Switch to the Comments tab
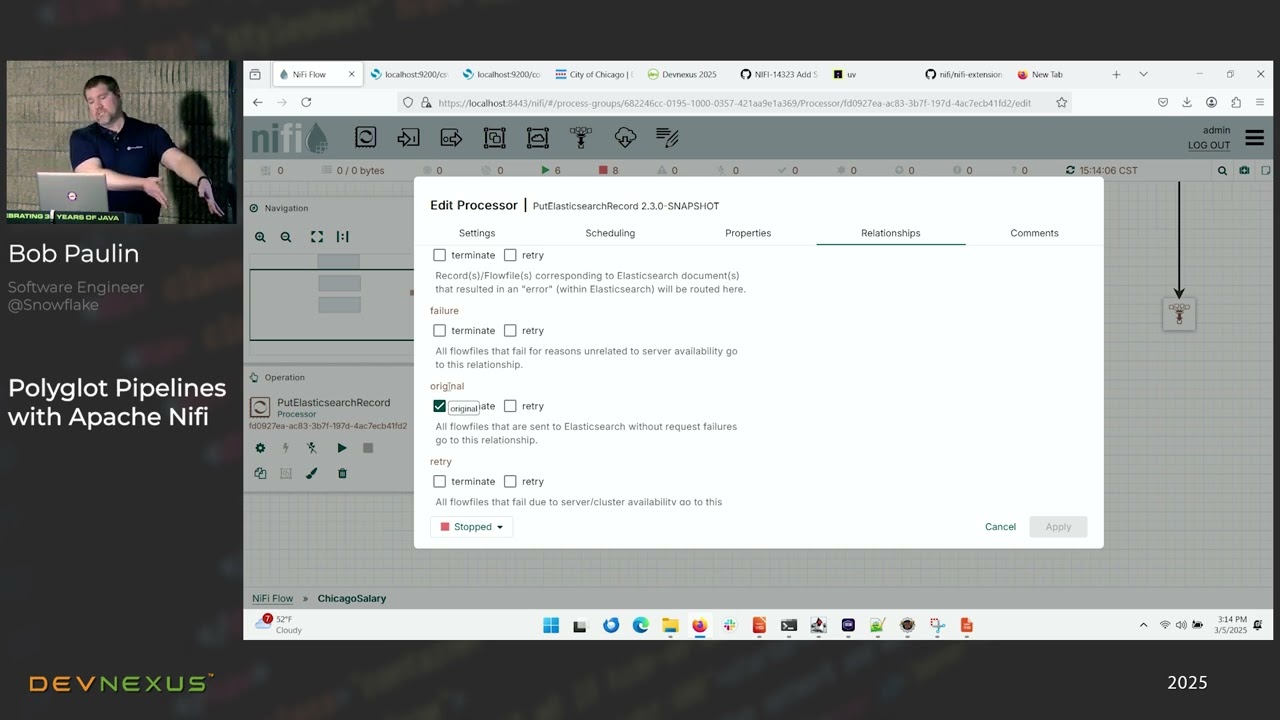1280x720 pixels. tap(1034, 233)
